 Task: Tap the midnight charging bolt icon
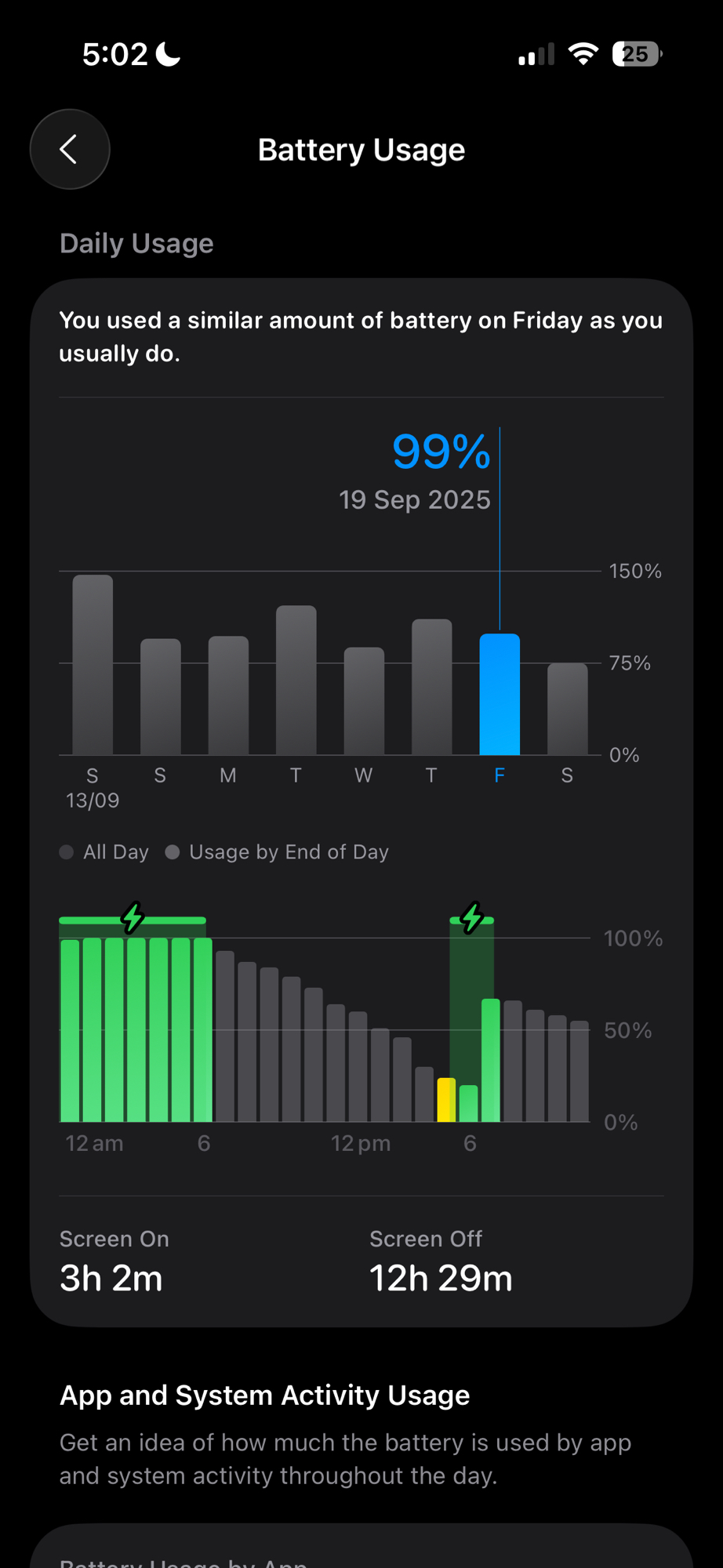[x=133, y=917]
